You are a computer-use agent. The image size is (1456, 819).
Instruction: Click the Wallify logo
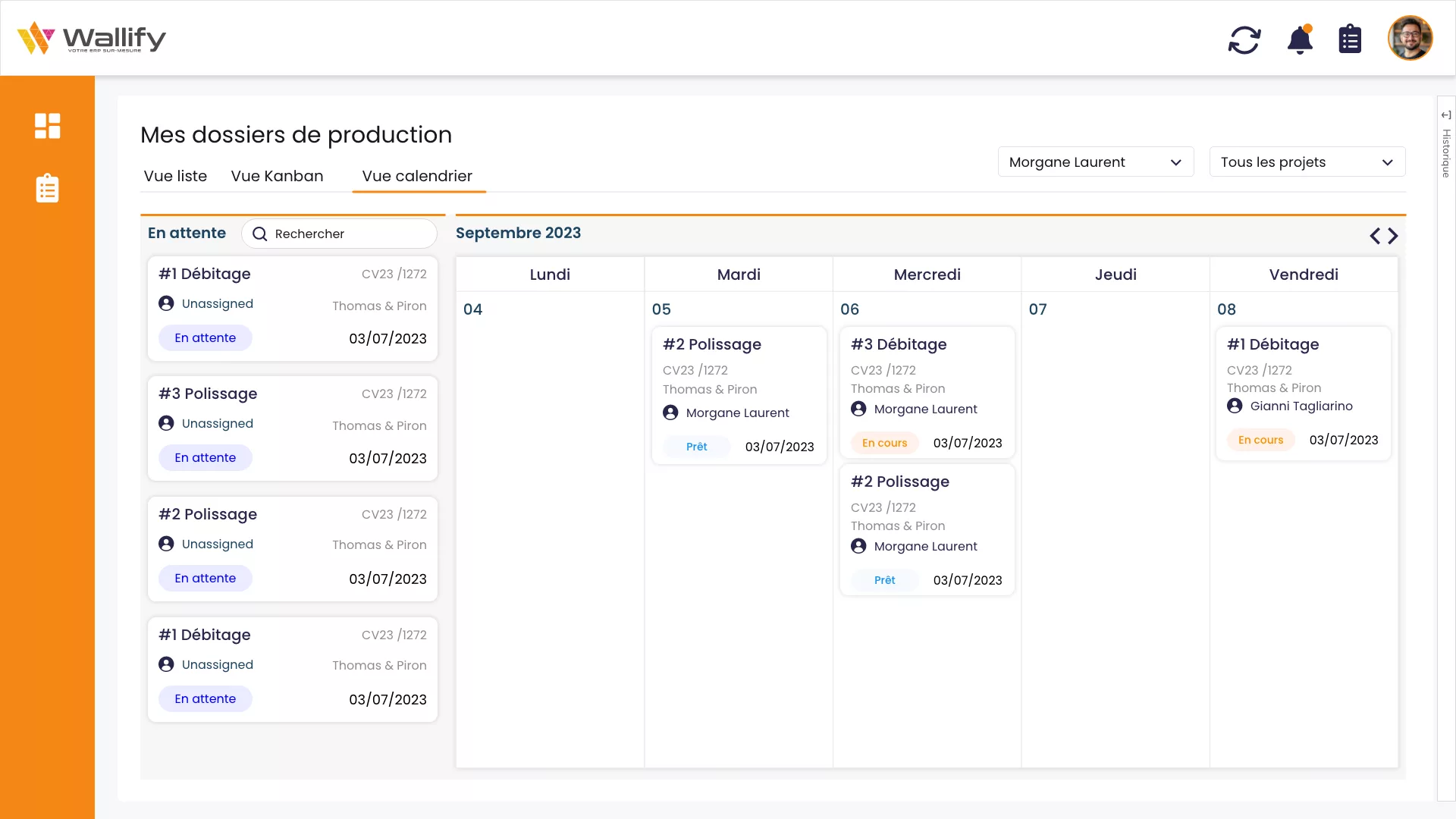pyautogui.click(x=91, y=38)
